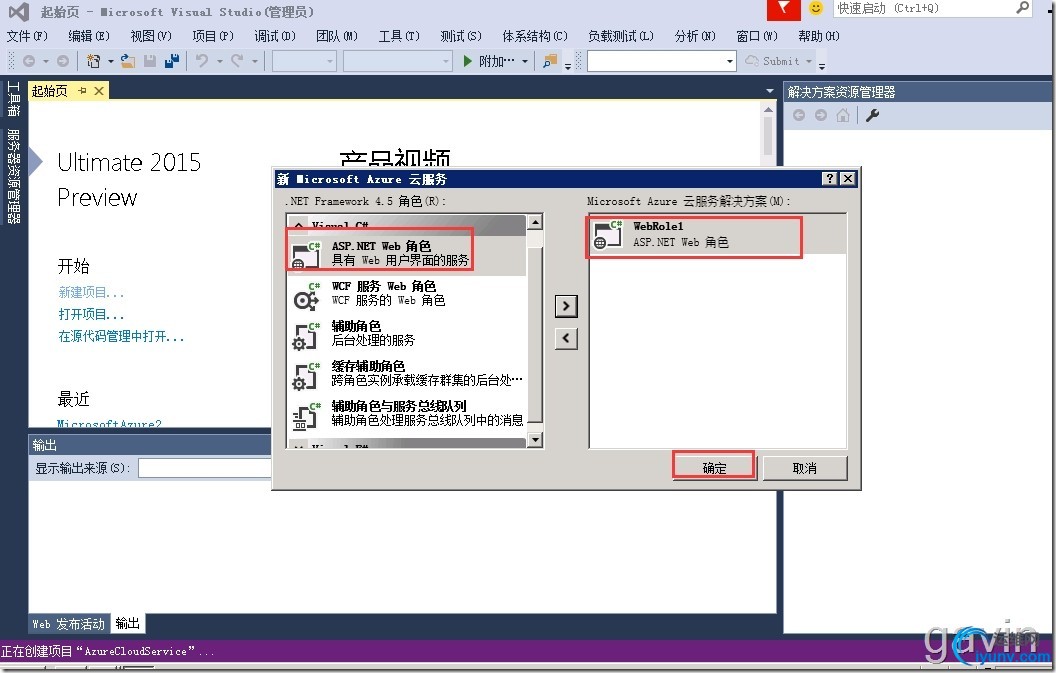Select the worker role (辅助角色) icon
Screen dimensions: 1056x673
[x=306, y=335]
